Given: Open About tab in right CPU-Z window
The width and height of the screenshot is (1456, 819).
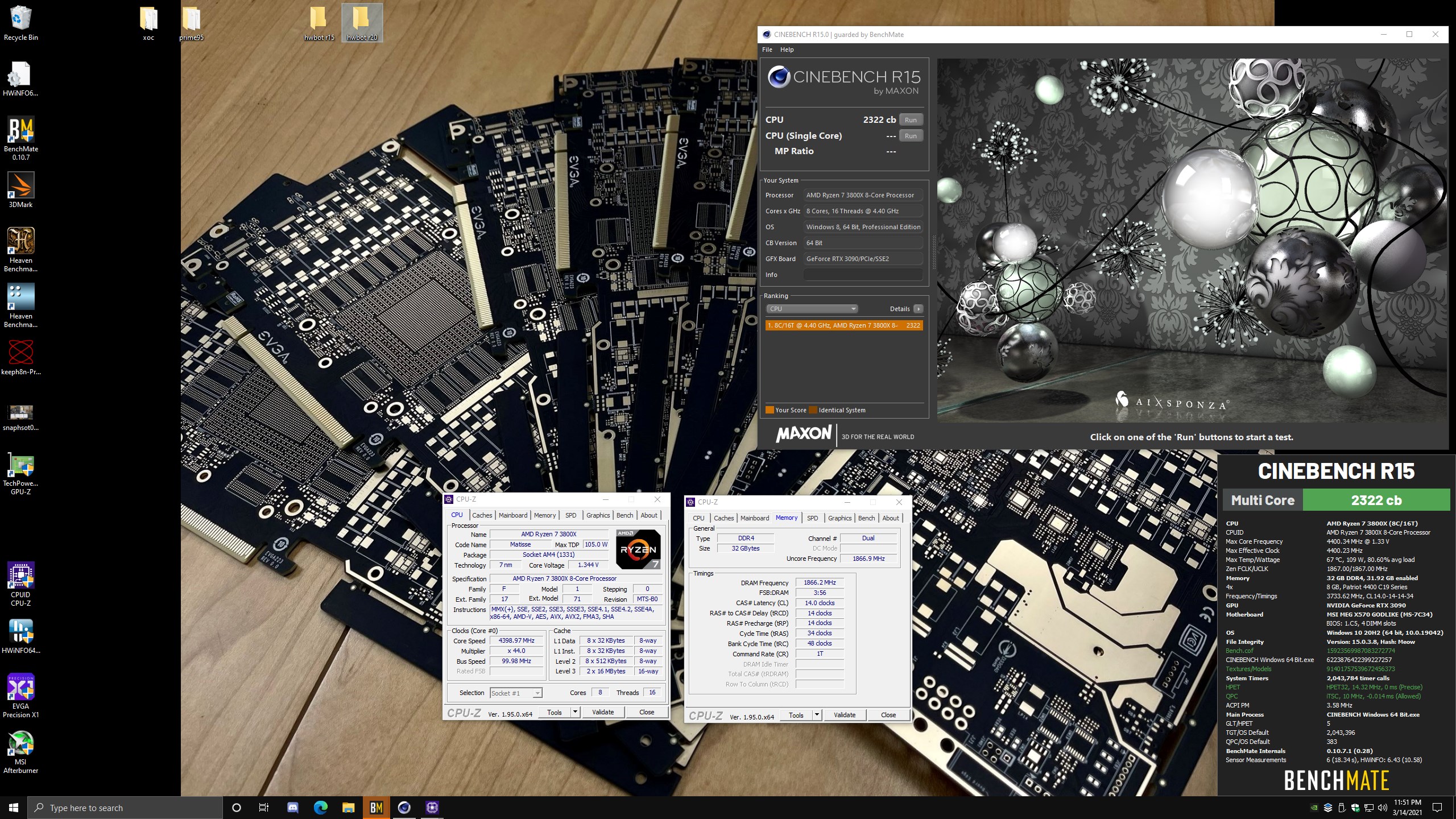Looking at the screenshot, I should click(891, 518).
